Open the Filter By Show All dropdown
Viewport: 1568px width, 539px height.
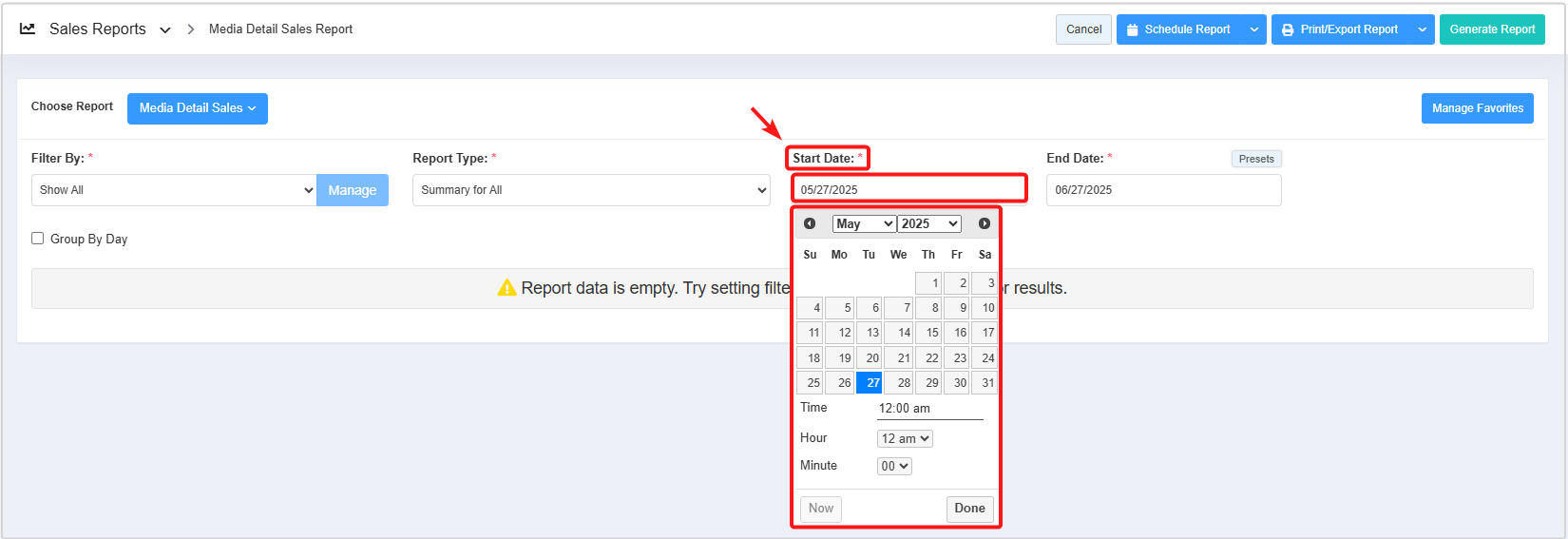(x=174, y=190)
